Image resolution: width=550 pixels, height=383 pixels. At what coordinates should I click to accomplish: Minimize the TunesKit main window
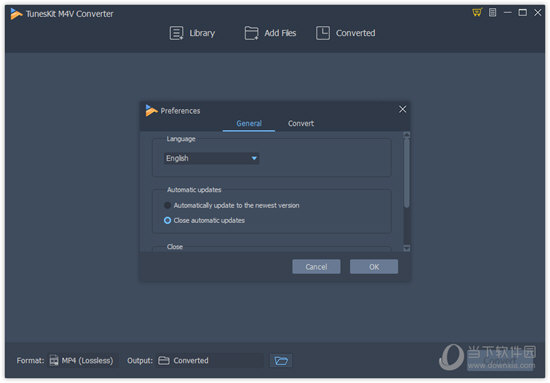508,13
